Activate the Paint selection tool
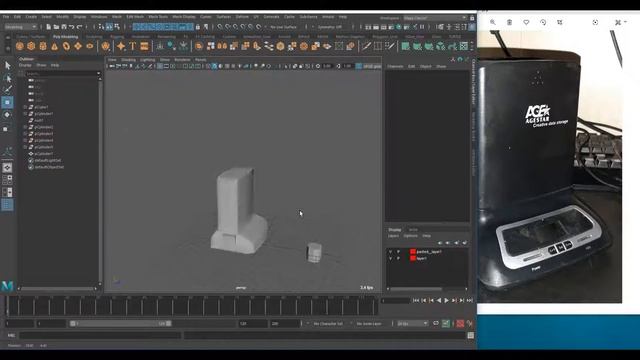The width and height of the screenshot is (640, 360). click(7, 89)
